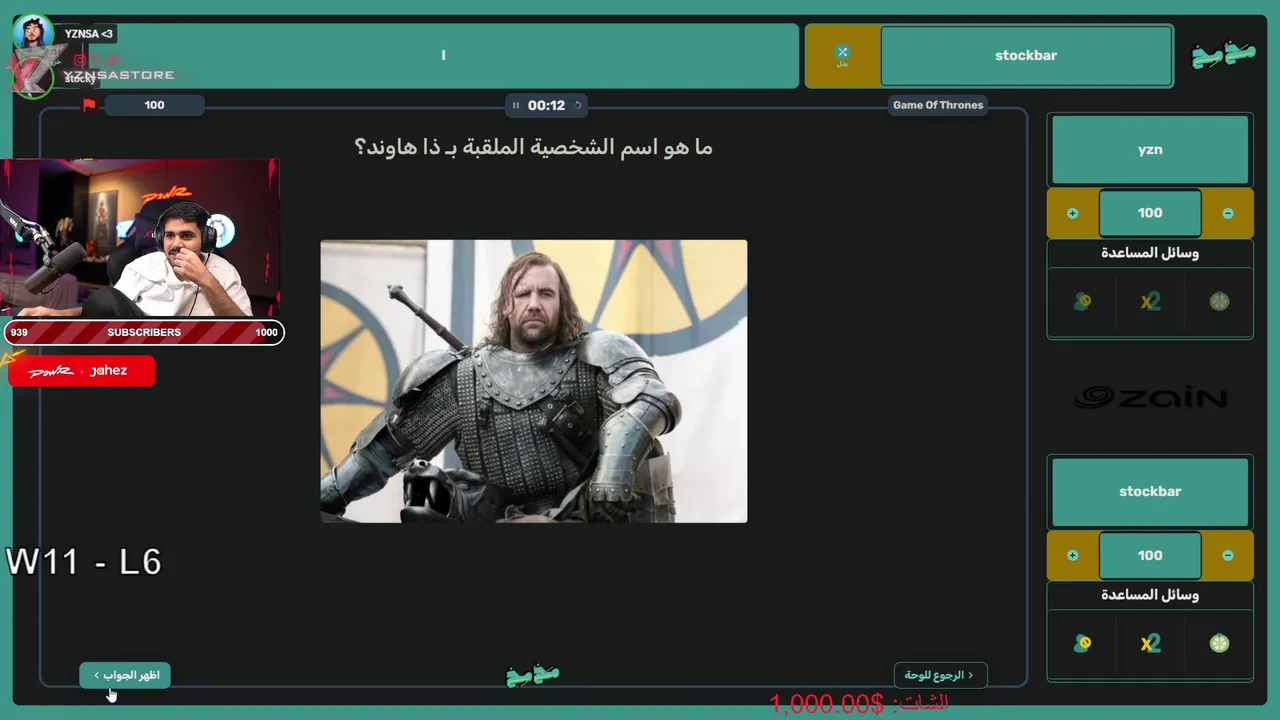
Task: Click the game logo at bottom center
Action: [533, 676]
